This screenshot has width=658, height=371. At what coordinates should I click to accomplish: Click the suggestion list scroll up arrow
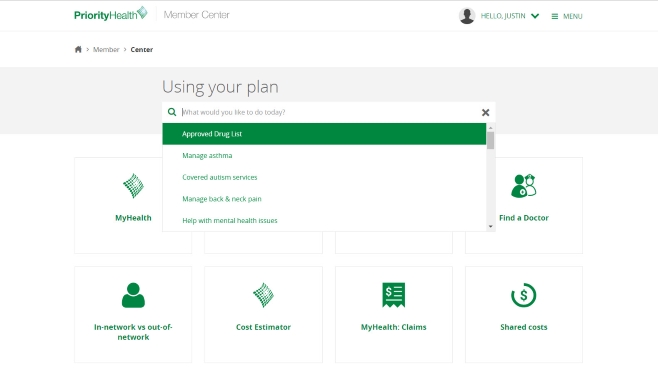[x=491, y=128]
